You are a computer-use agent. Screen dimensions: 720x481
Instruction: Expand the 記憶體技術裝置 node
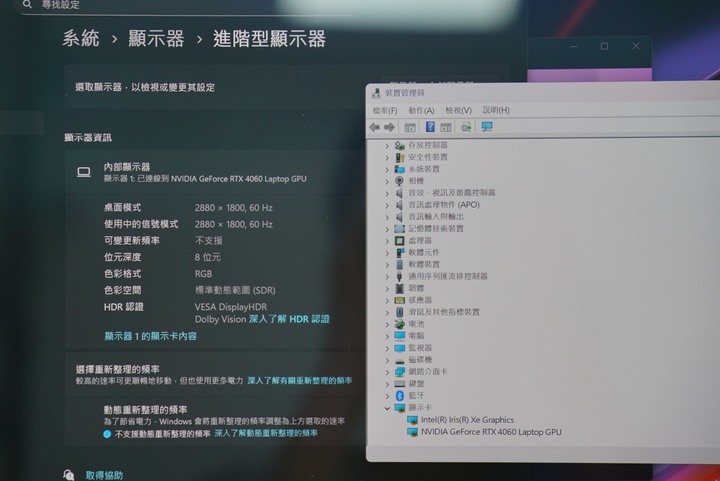coord(387,229)
